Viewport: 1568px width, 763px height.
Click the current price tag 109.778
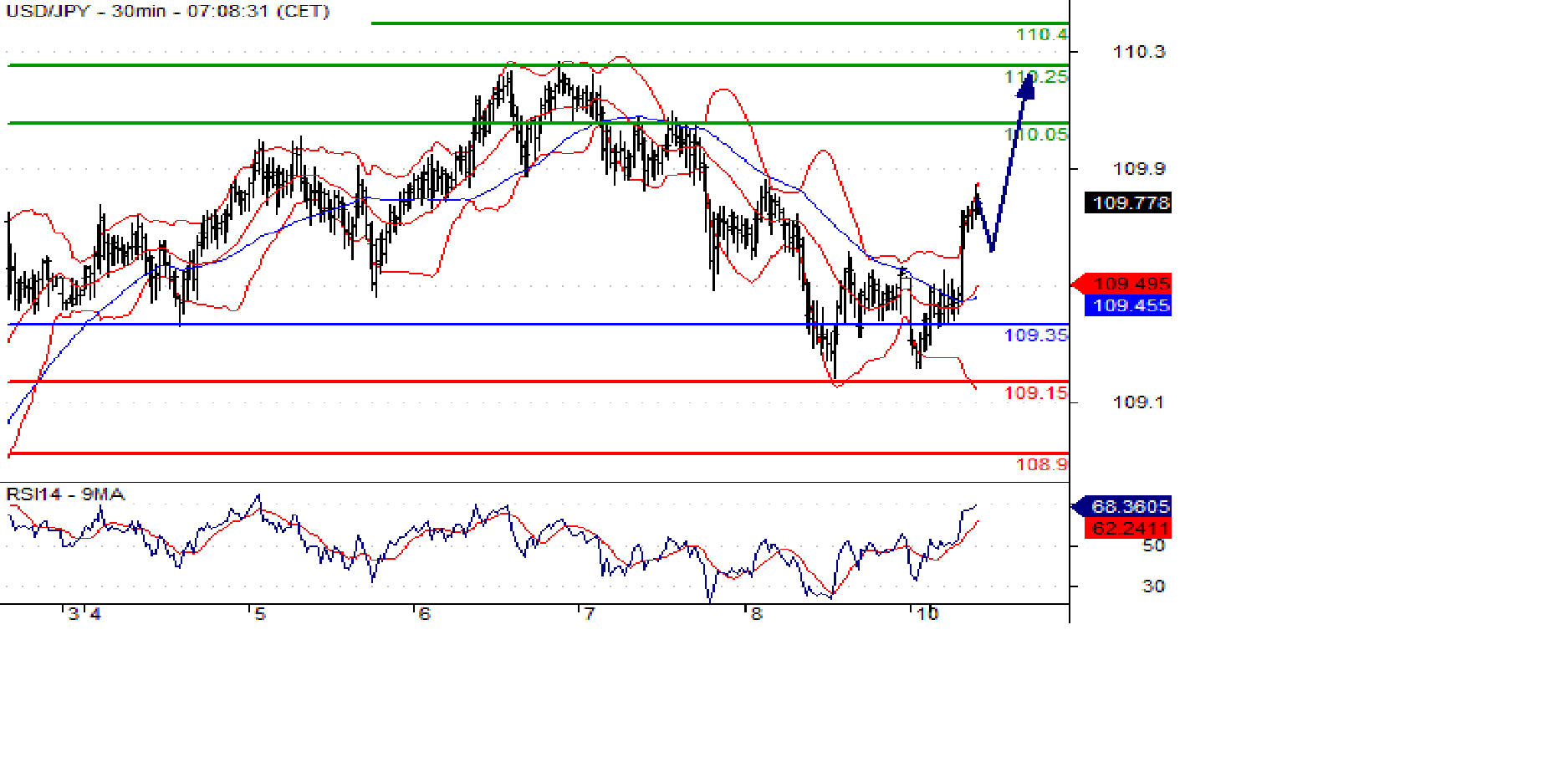(x=1128, y=202)
